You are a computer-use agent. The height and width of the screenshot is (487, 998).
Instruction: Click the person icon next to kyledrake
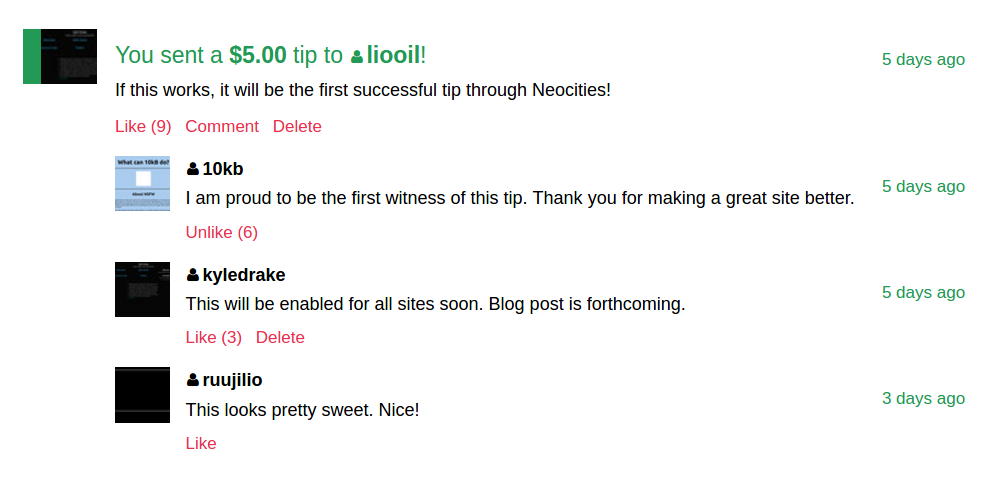[x=193, y=275]
